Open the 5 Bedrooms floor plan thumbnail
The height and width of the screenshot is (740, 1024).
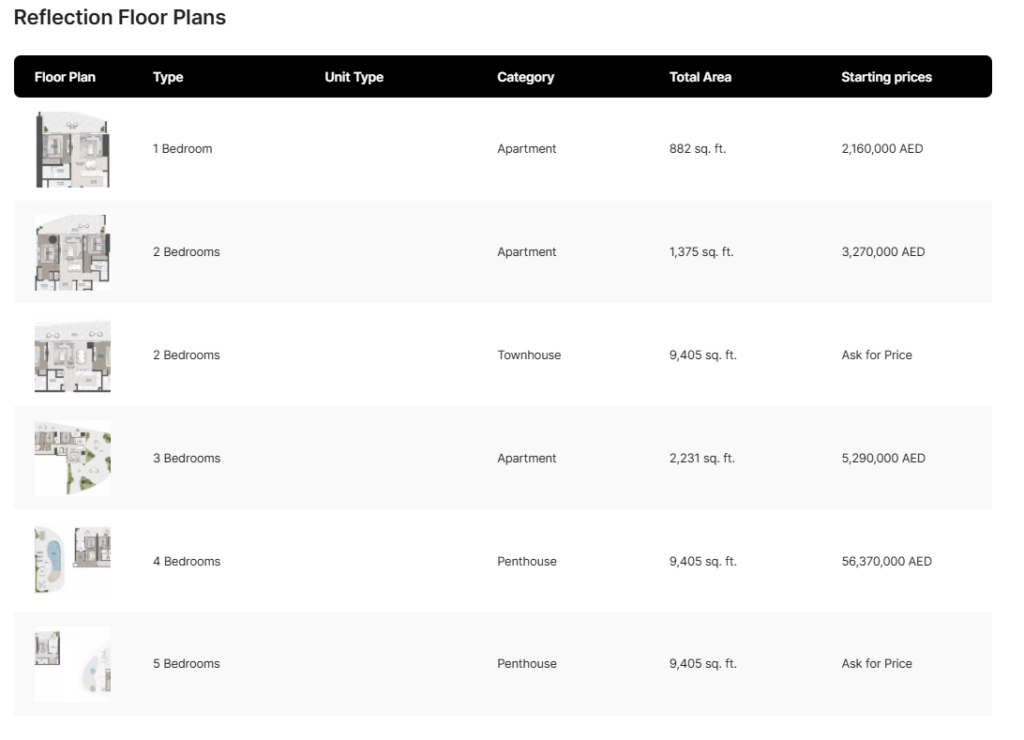(72, 664)
